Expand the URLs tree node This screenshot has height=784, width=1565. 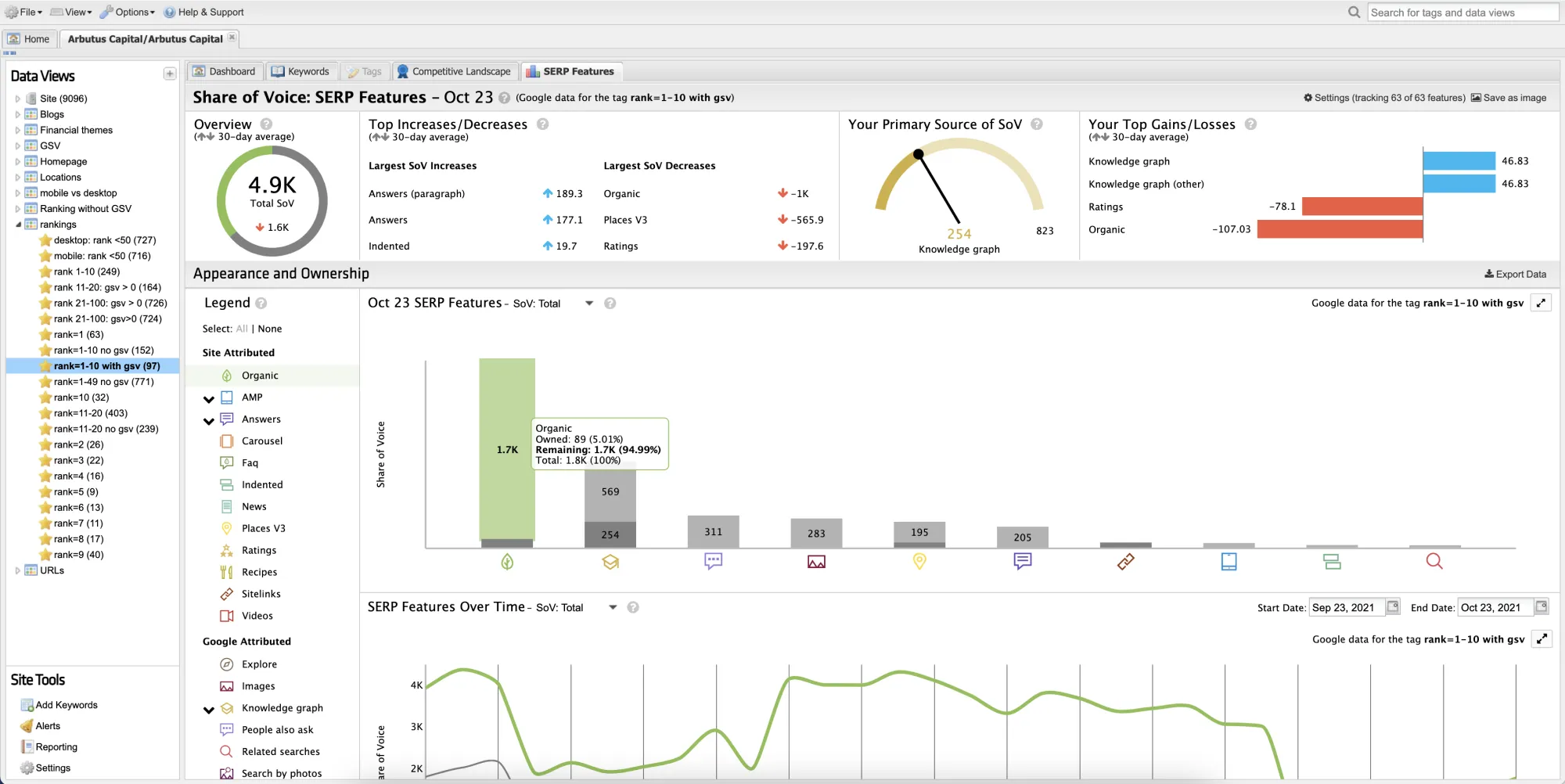click(17, 570)
